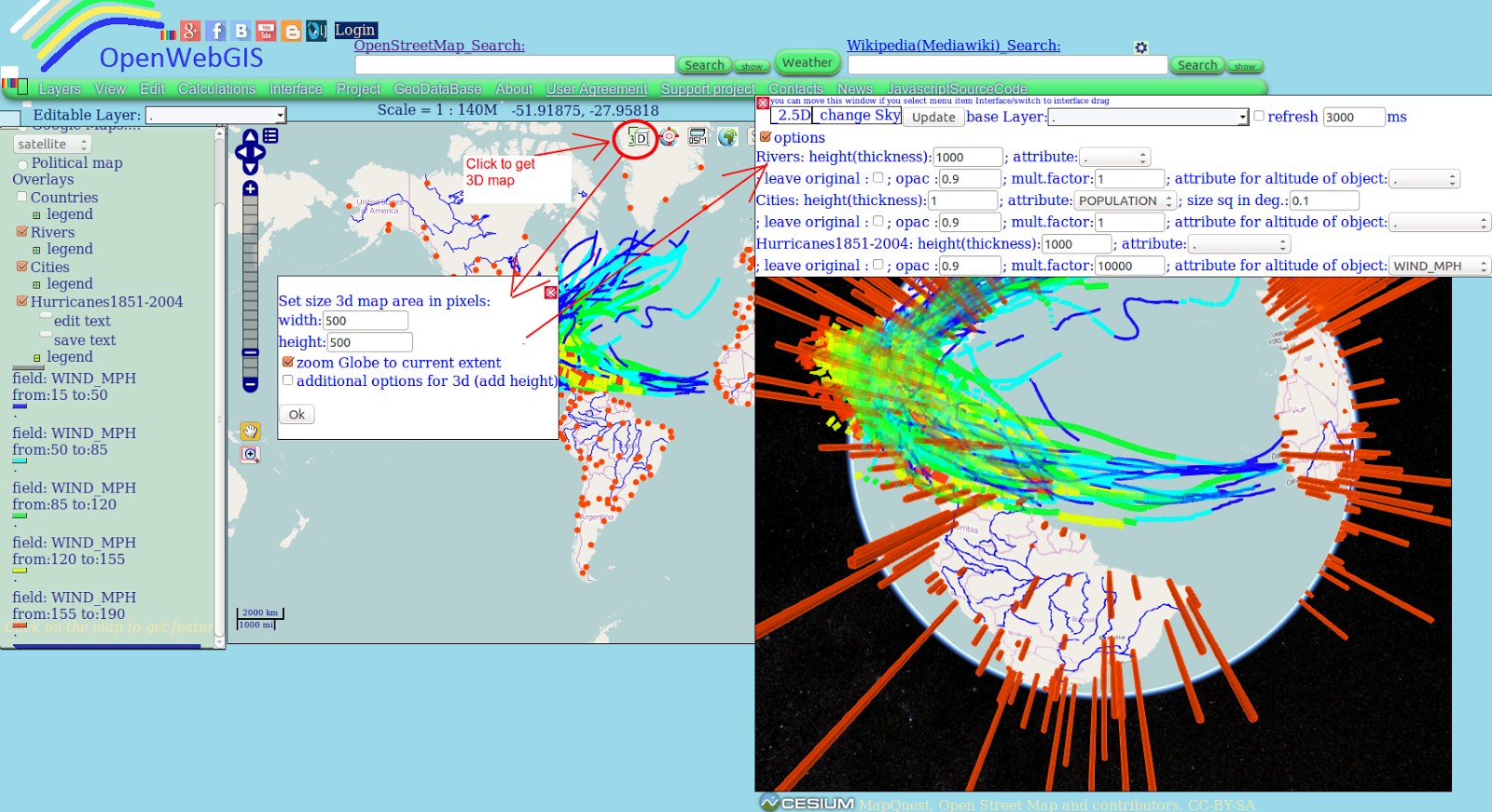Expand the Cities legend icon

(36, 285)
